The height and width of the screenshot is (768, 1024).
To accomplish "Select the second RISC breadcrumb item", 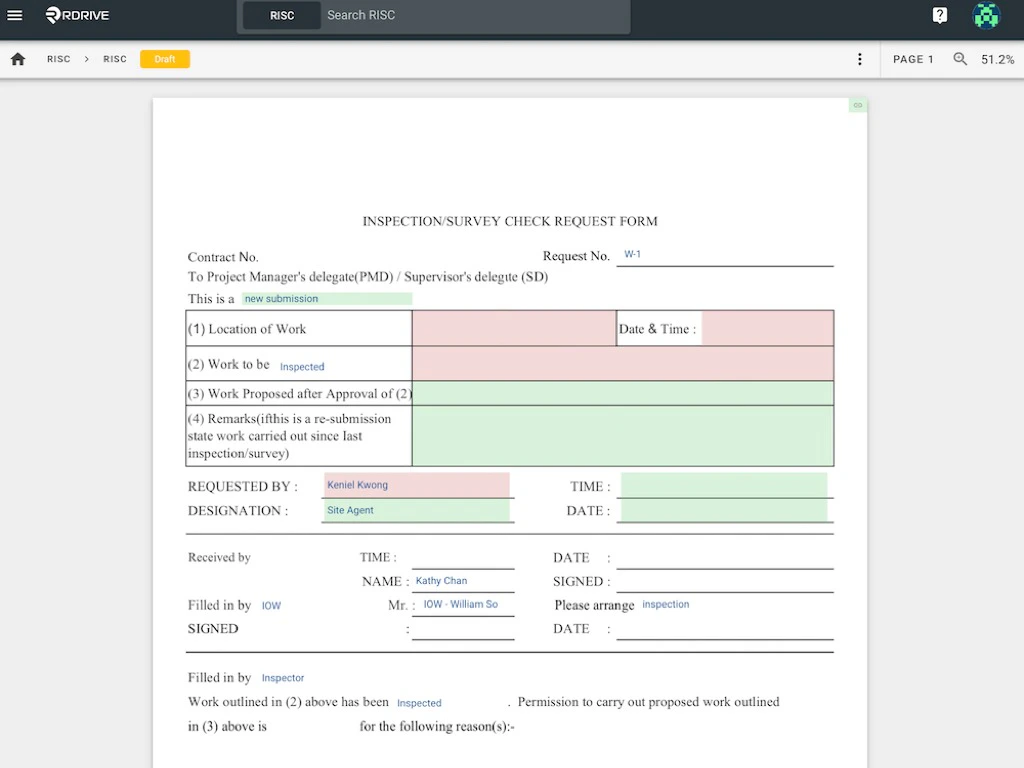I will [x=114, y=59].
